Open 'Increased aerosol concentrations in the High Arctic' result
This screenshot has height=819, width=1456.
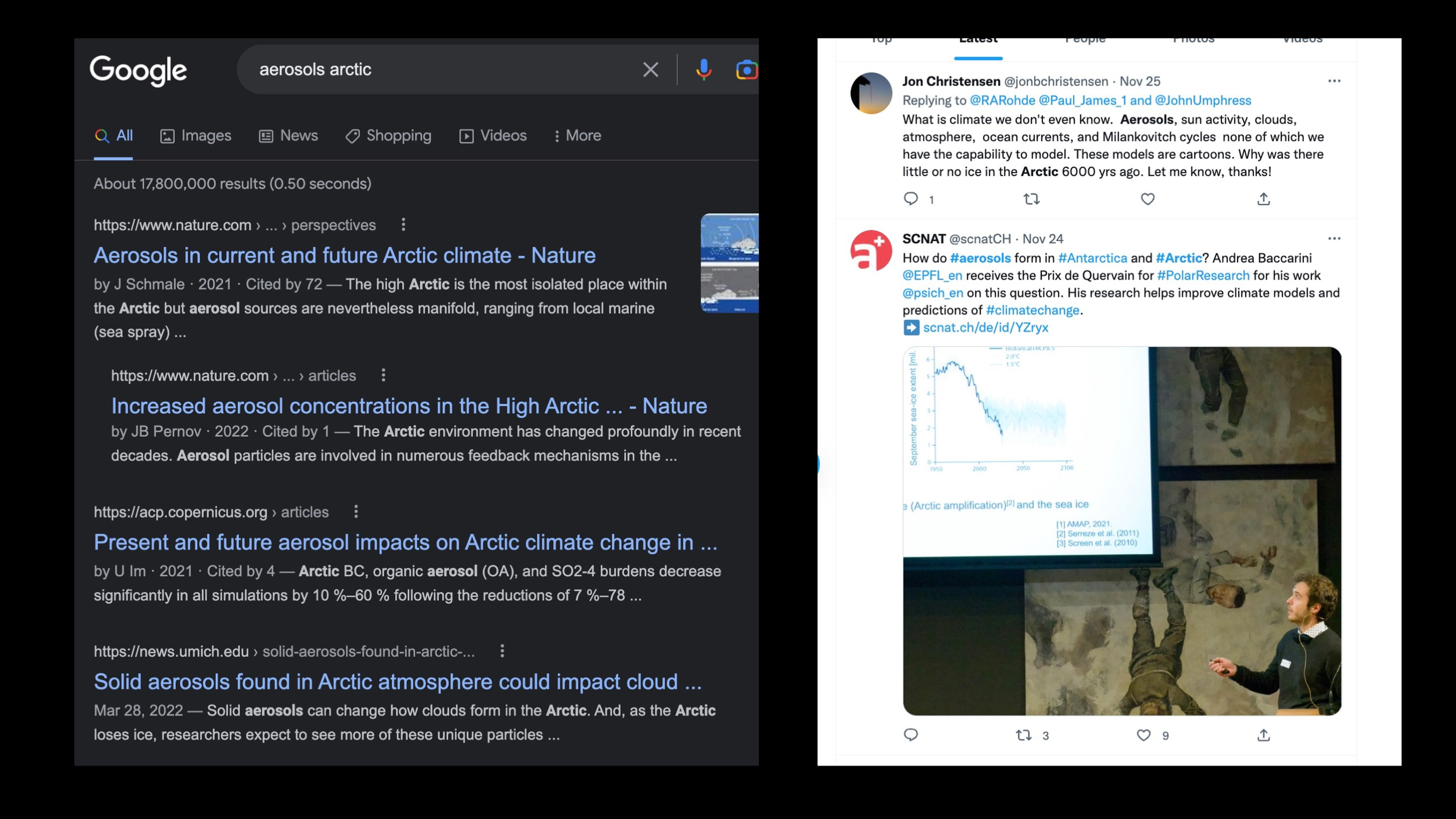point(409,406)
